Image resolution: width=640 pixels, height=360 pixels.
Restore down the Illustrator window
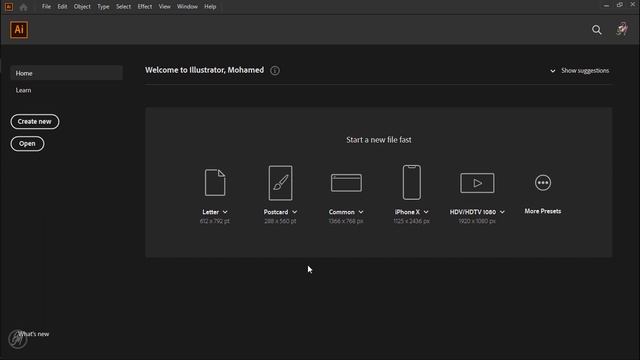pyautogui.click(x=620, y=5)
